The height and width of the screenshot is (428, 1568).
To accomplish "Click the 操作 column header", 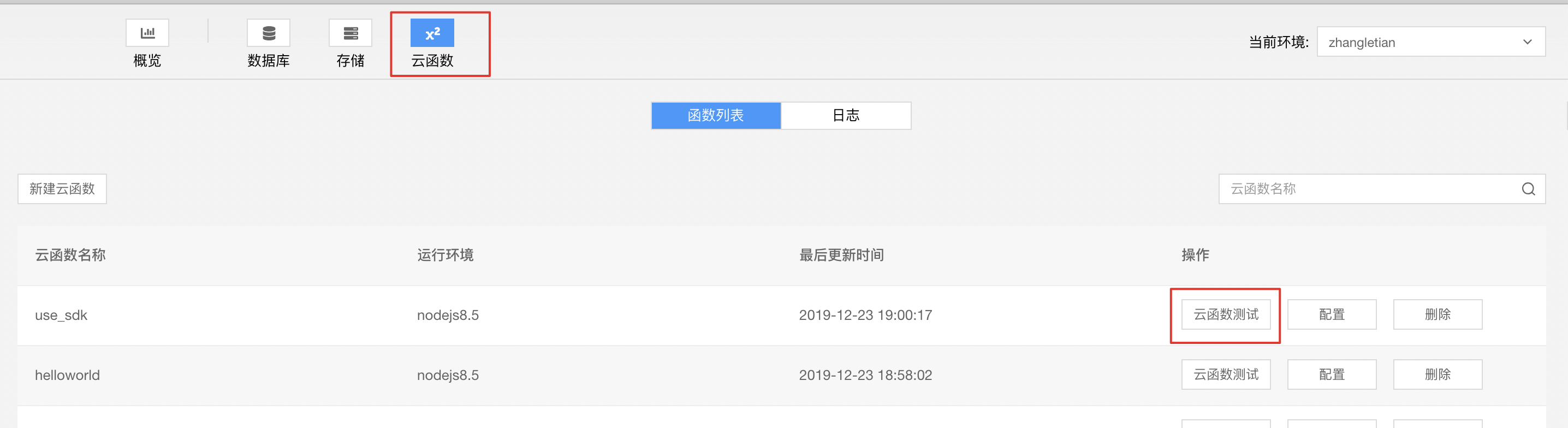I will tap(1196, 255).
